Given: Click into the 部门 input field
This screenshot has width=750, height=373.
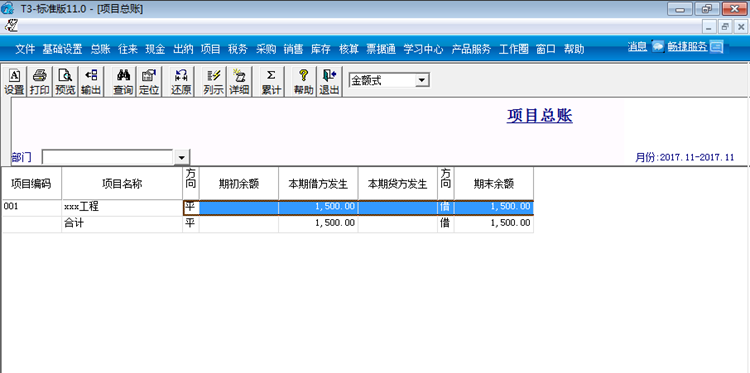Looking at the screenshot, I should [x=108, y=157].
